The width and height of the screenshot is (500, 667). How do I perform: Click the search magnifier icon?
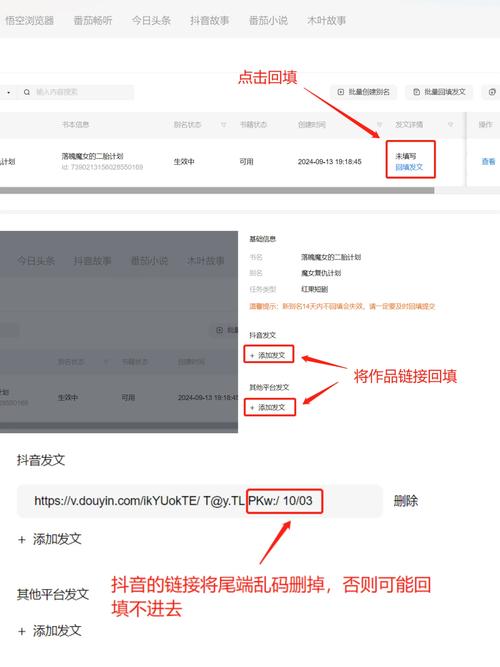[x=27, y=92]
